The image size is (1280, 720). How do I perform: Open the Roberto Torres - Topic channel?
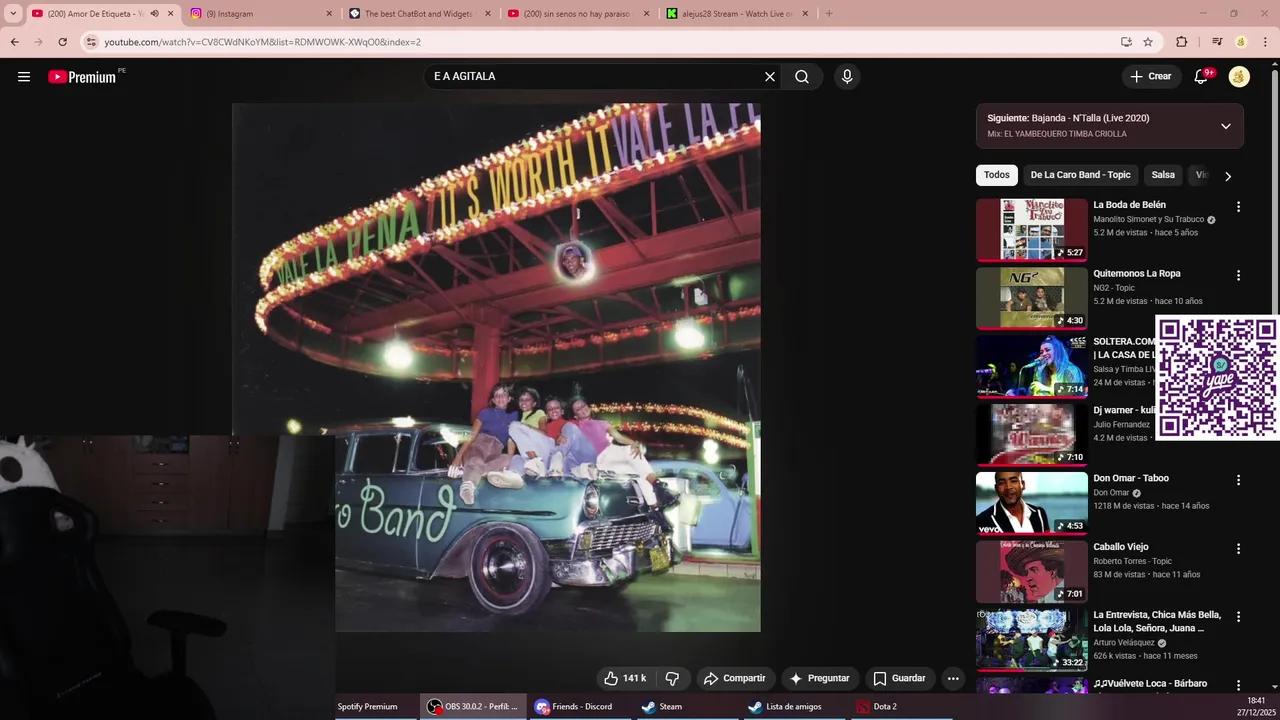click(x=1132, y=561)
